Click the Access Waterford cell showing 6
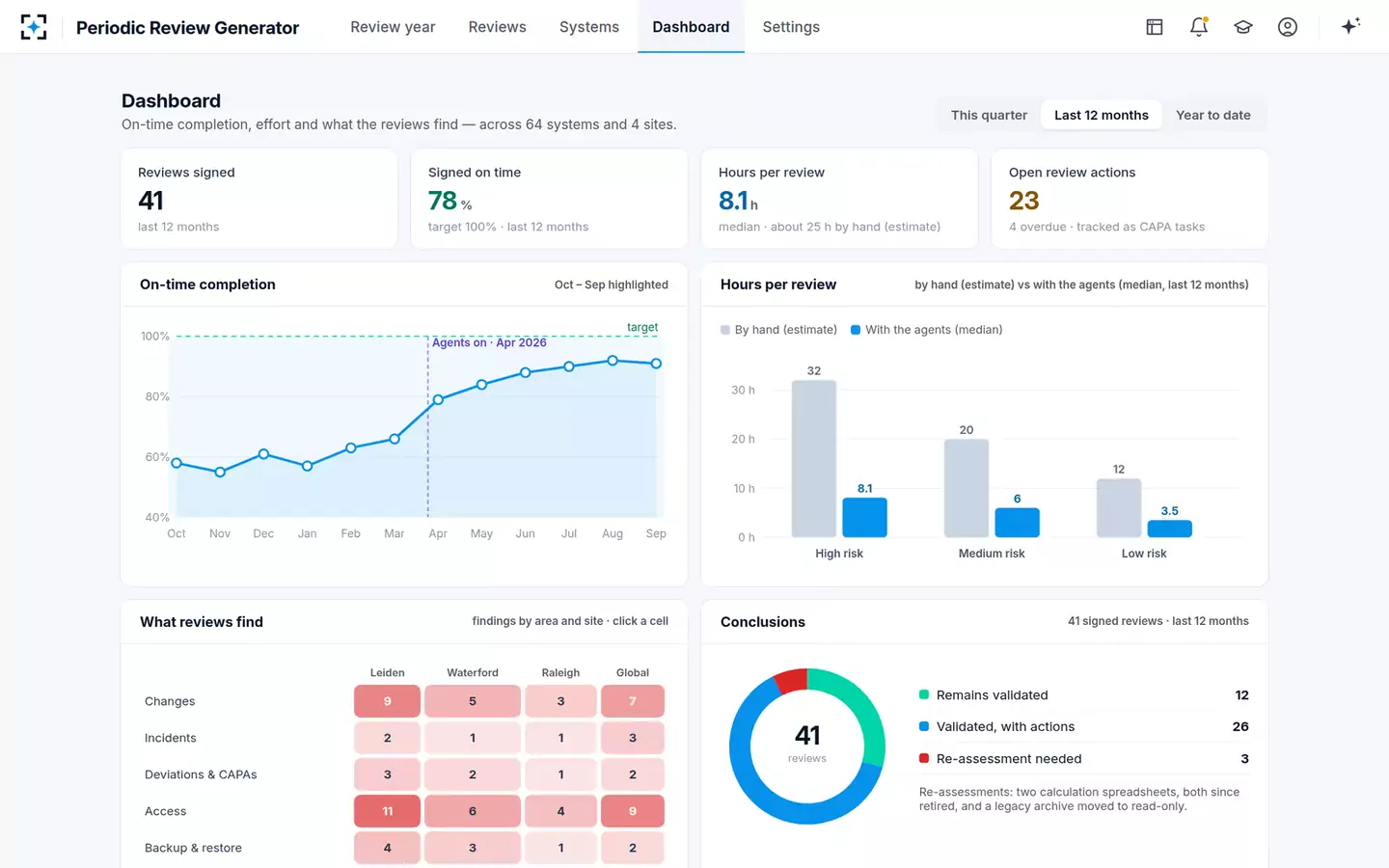The height and width of the screenshot is (868, 1389). (473, 811)
